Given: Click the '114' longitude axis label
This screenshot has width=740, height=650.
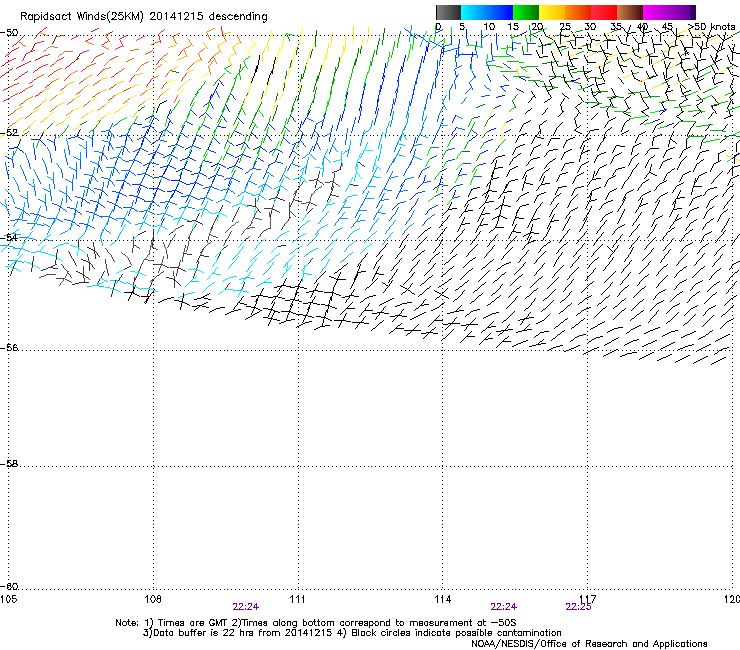Looking at the screenshot, I should pos(443,599).
